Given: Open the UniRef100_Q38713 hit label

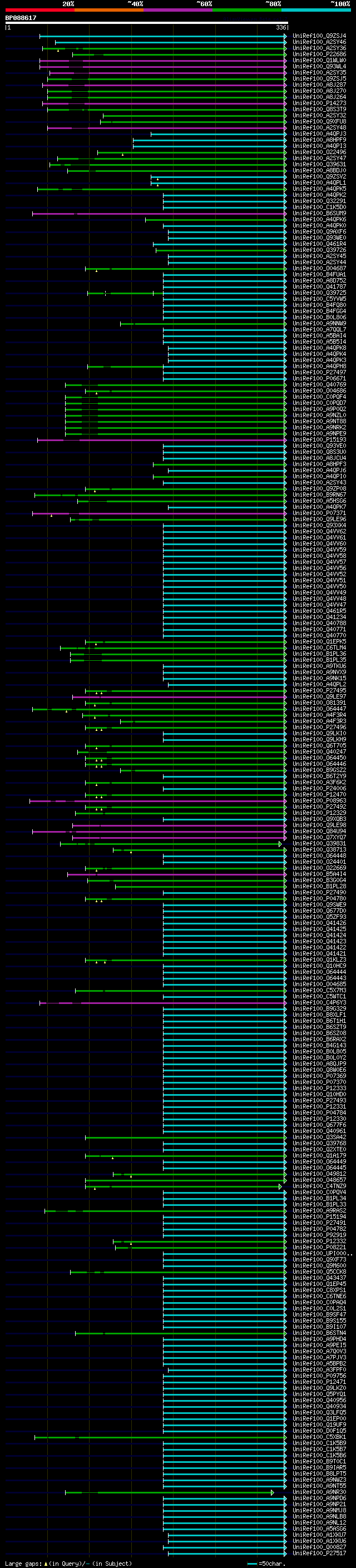Looking at the screenshot, I should click(x=319, y=850).
